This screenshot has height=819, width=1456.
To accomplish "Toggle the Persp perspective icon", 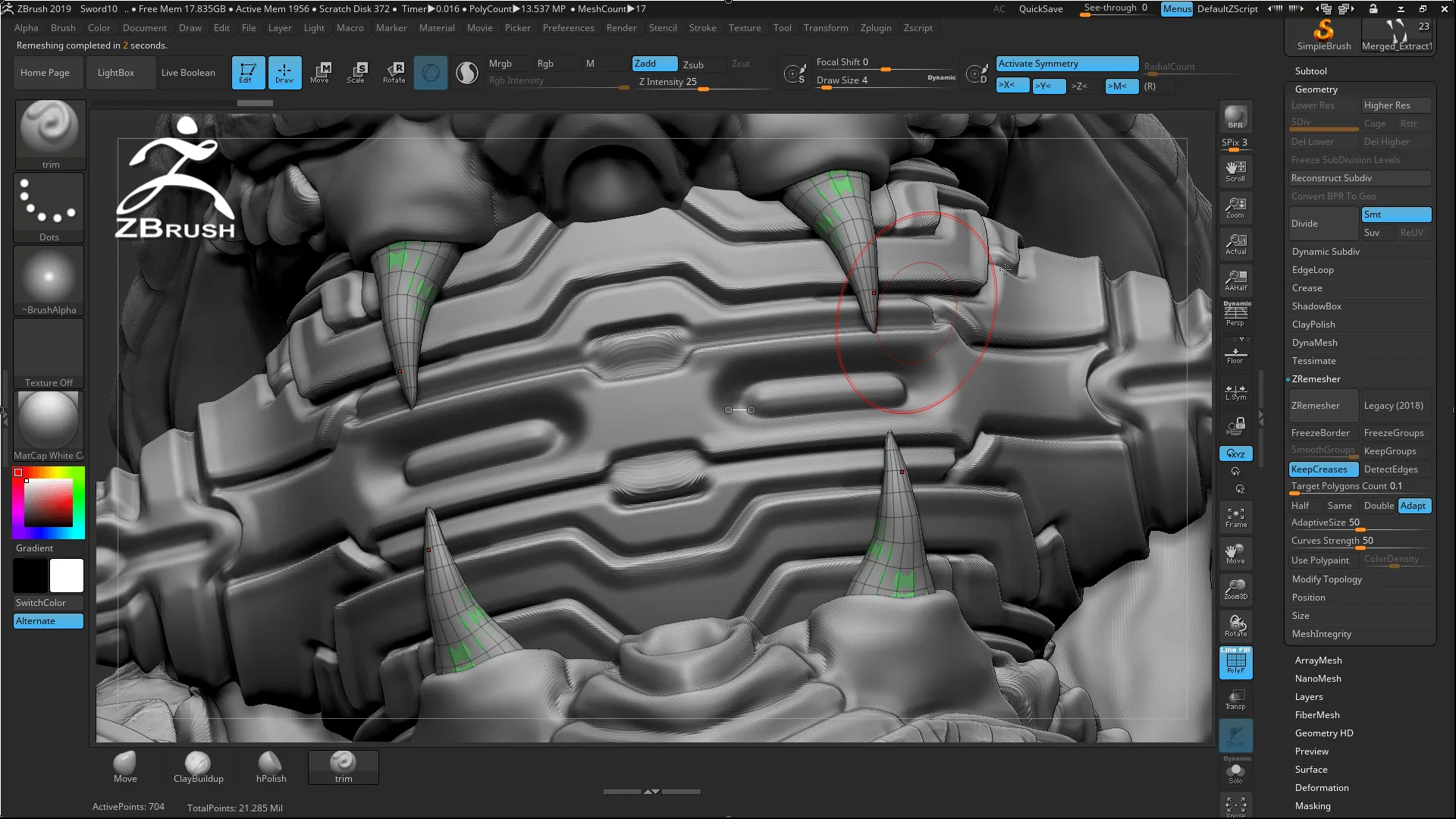I will click(x=1235, y=313).
